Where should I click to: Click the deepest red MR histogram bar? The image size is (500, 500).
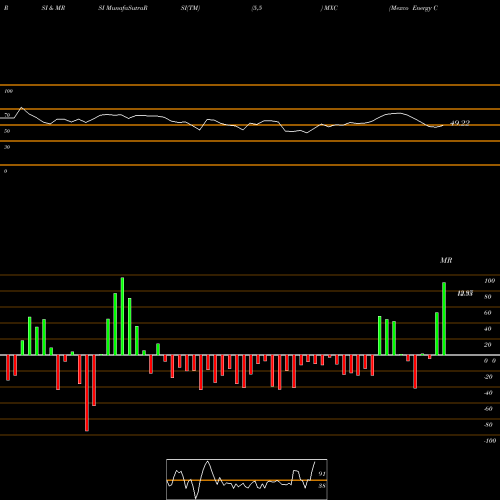[x=87, y=393]
